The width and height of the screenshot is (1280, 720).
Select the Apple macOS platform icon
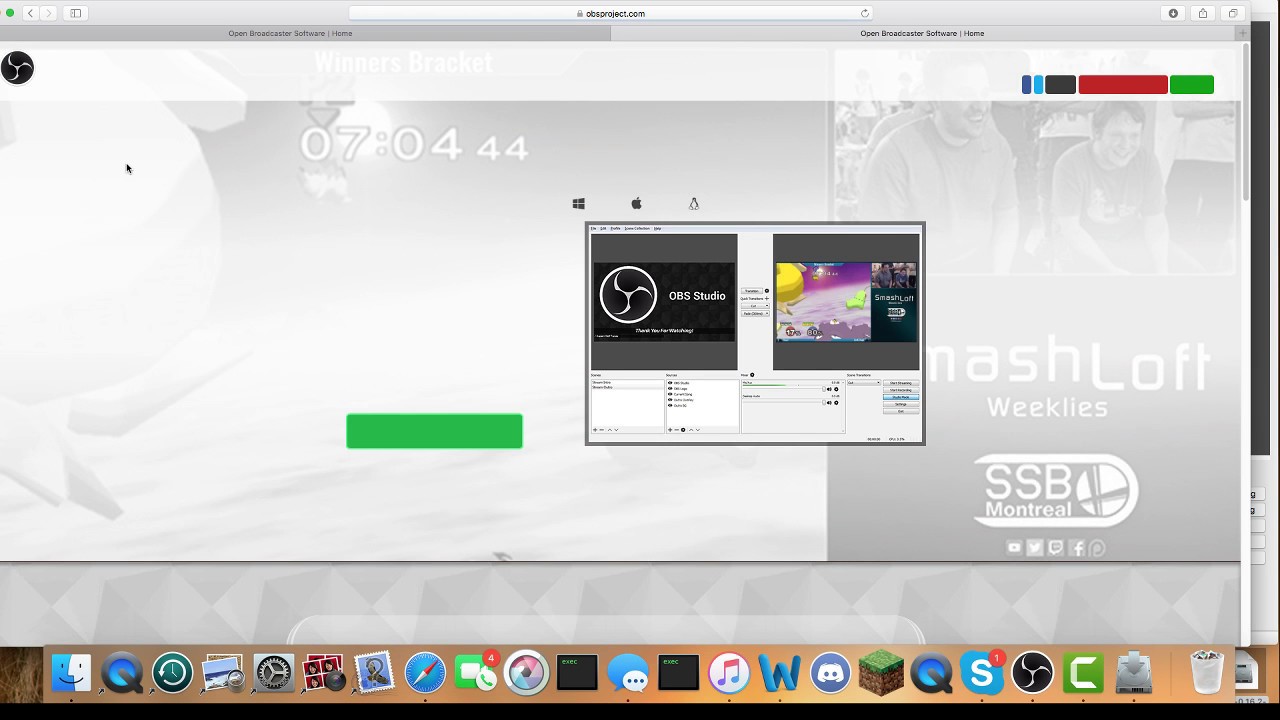(636, 203)
